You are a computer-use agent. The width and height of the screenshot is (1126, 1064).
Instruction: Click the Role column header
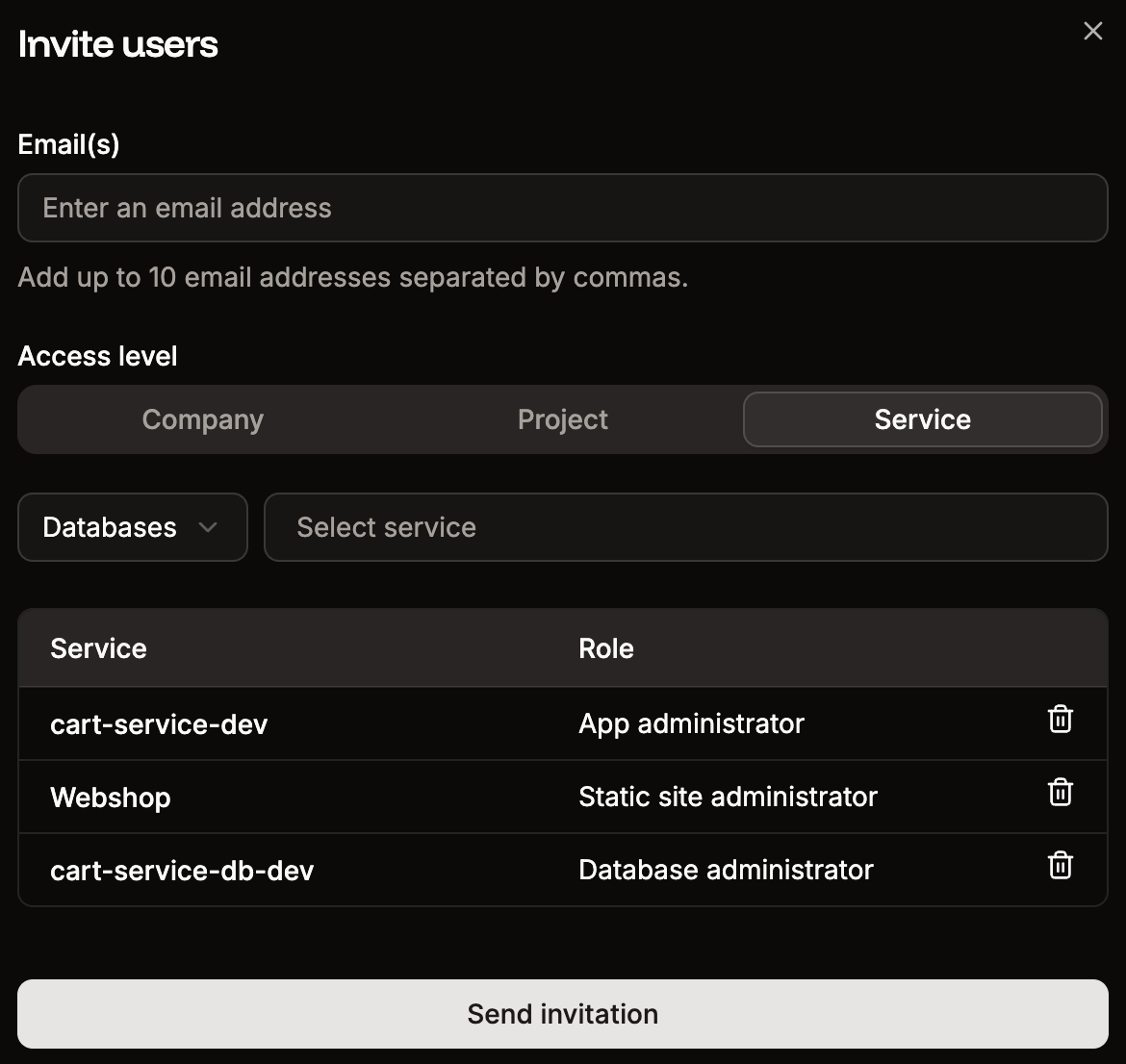pos(606,647)
